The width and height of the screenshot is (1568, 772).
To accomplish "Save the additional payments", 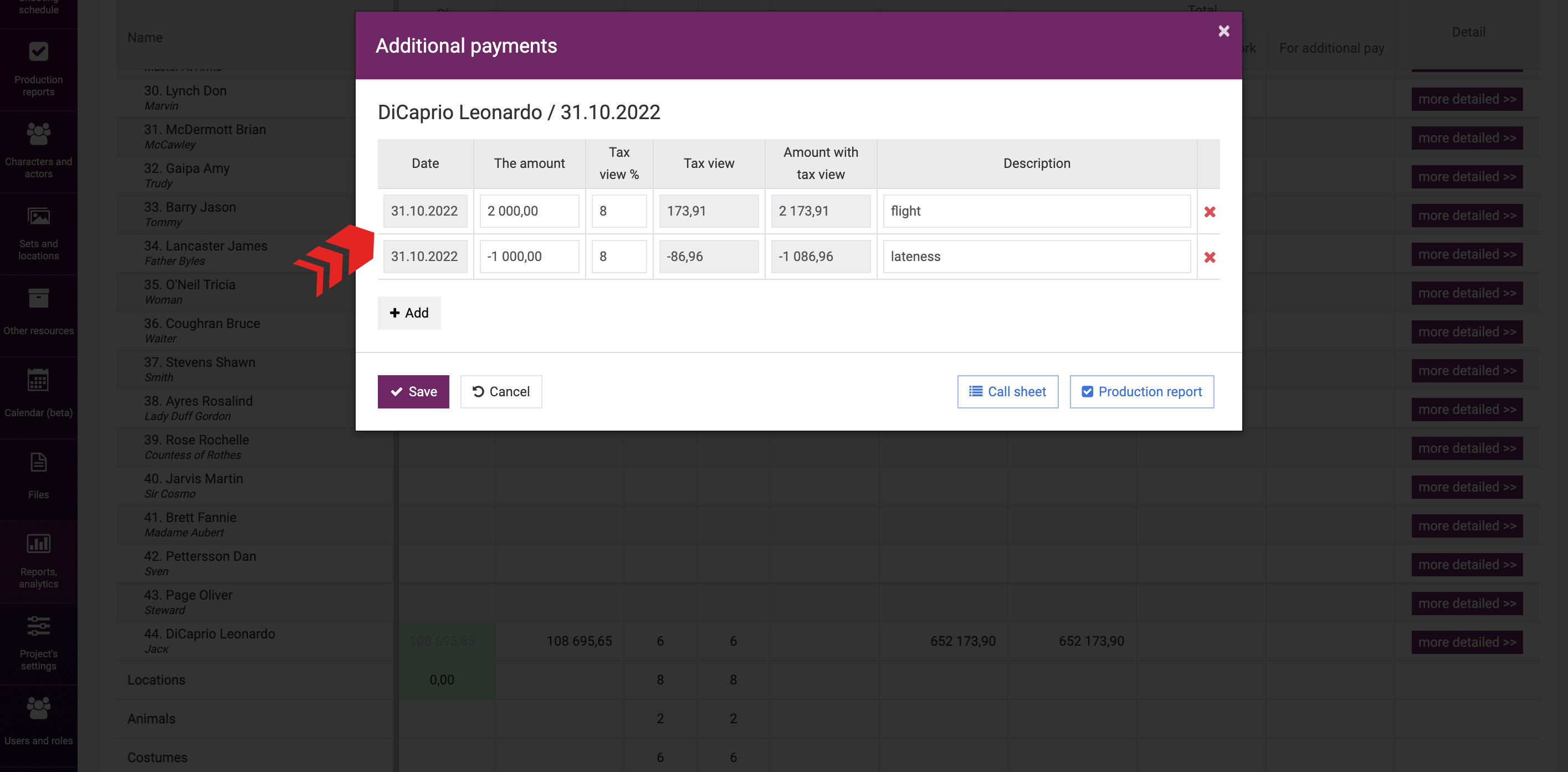I will [x=413, y=391].
